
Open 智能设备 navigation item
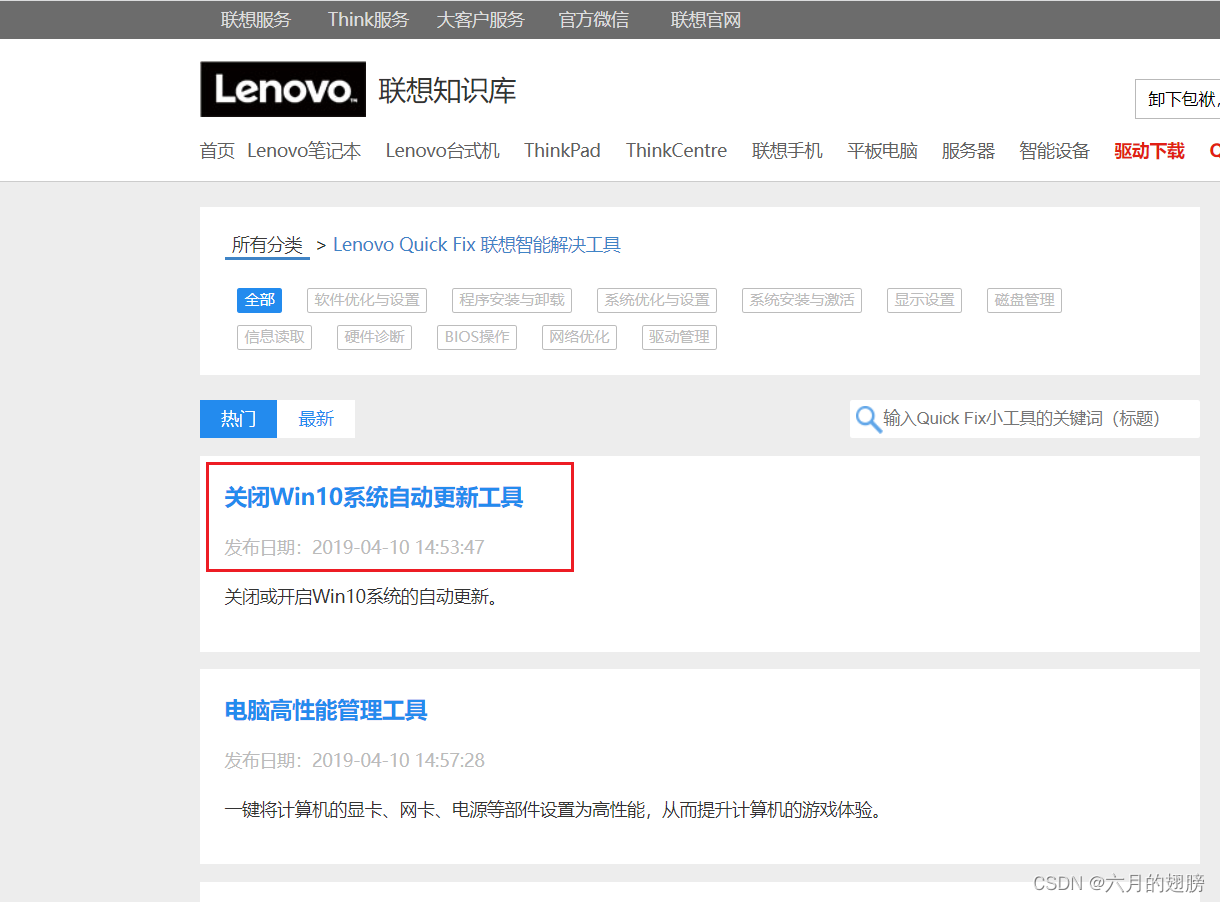[x=1054, y=151]
